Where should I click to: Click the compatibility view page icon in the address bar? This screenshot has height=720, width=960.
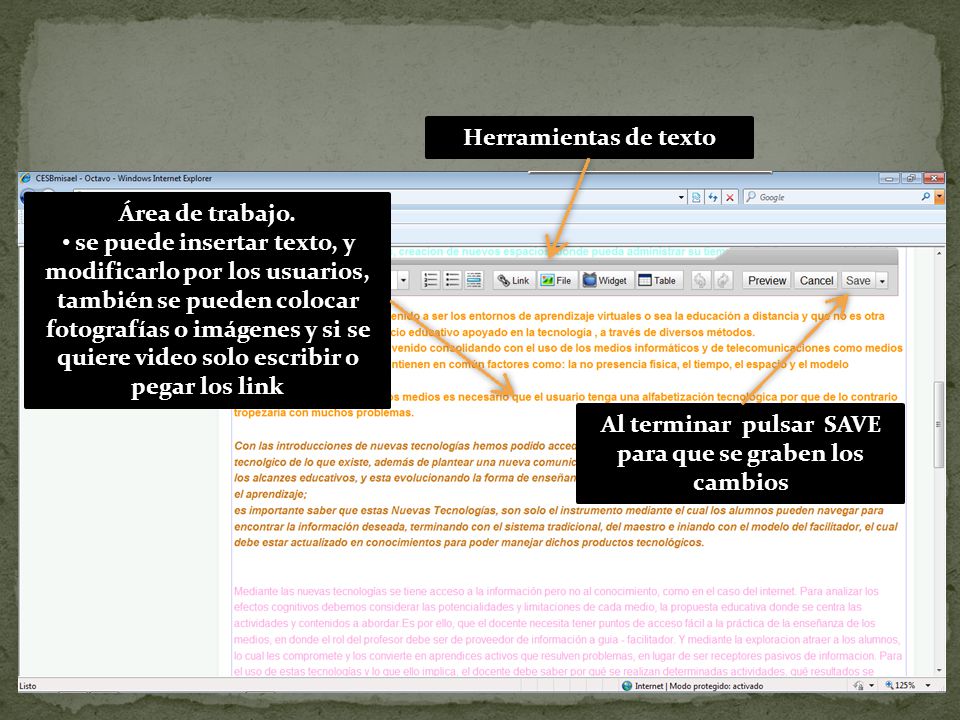pos(696,197)
